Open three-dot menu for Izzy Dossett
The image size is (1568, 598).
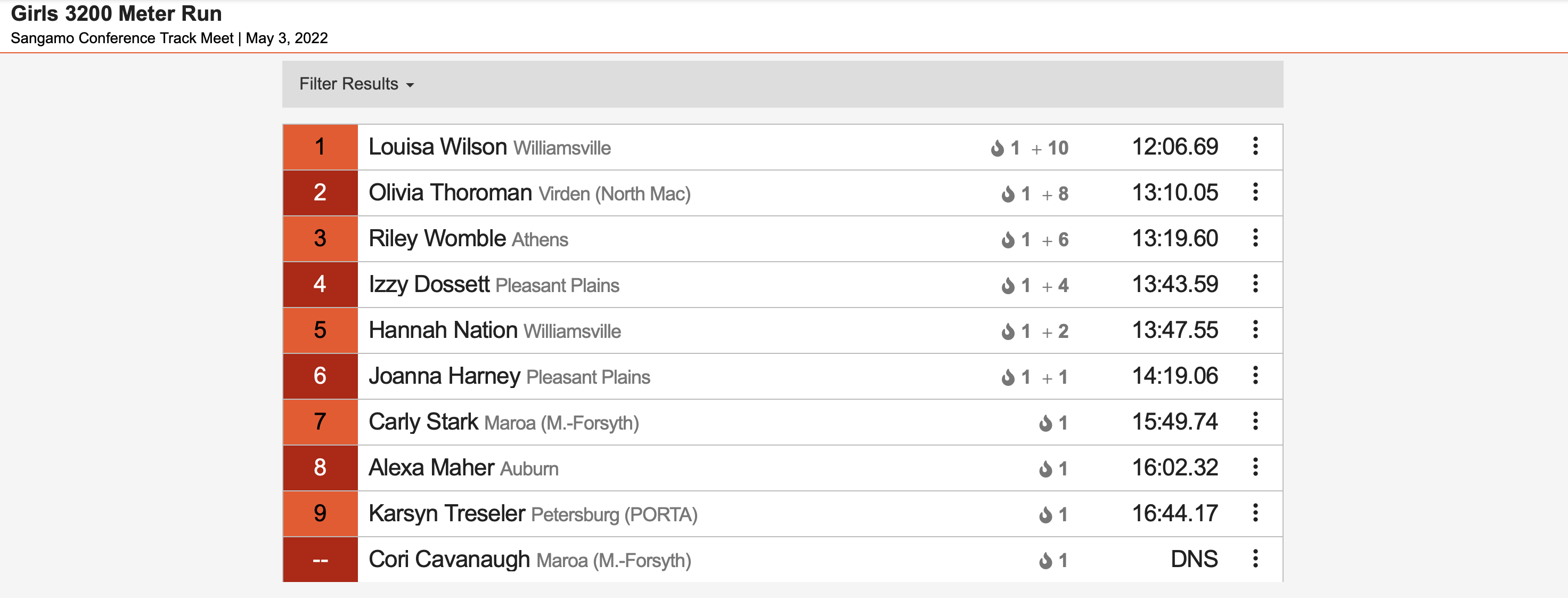[1255, 284]
